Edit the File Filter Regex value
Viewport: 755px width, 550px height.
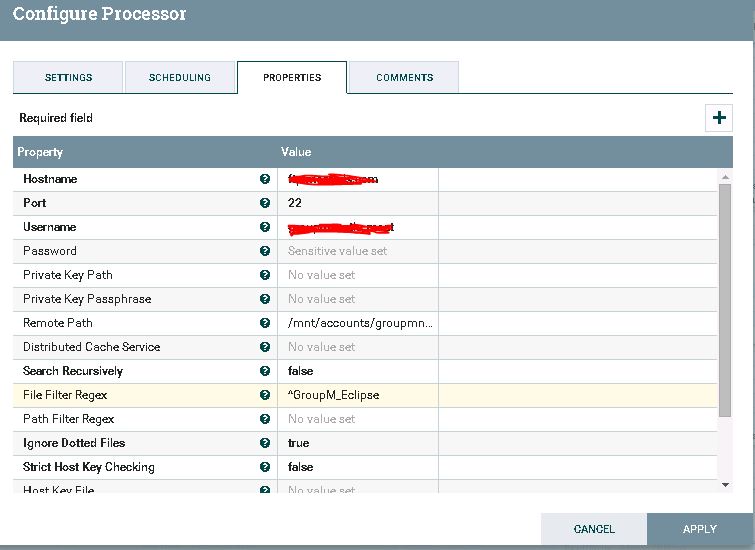tap(358, 395)
